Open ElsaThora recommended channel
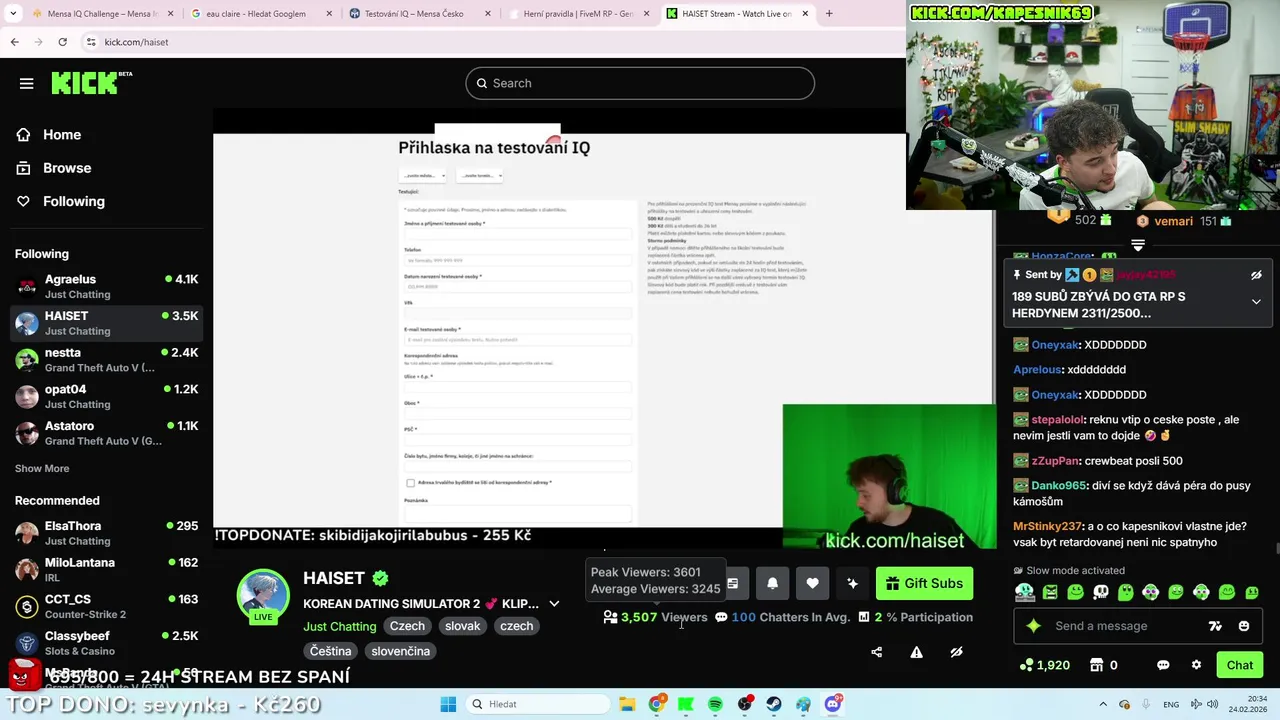Viewport: 1280px width, 720px height. coord(105,533)
